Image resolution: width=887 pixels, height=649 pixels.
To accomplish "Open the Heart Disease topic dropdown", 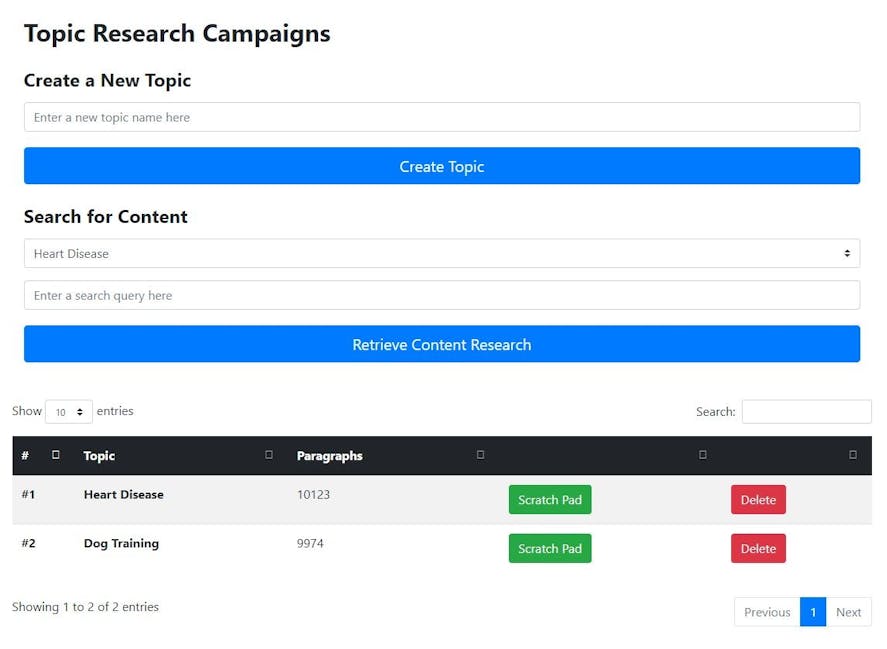I will (441, 254).
